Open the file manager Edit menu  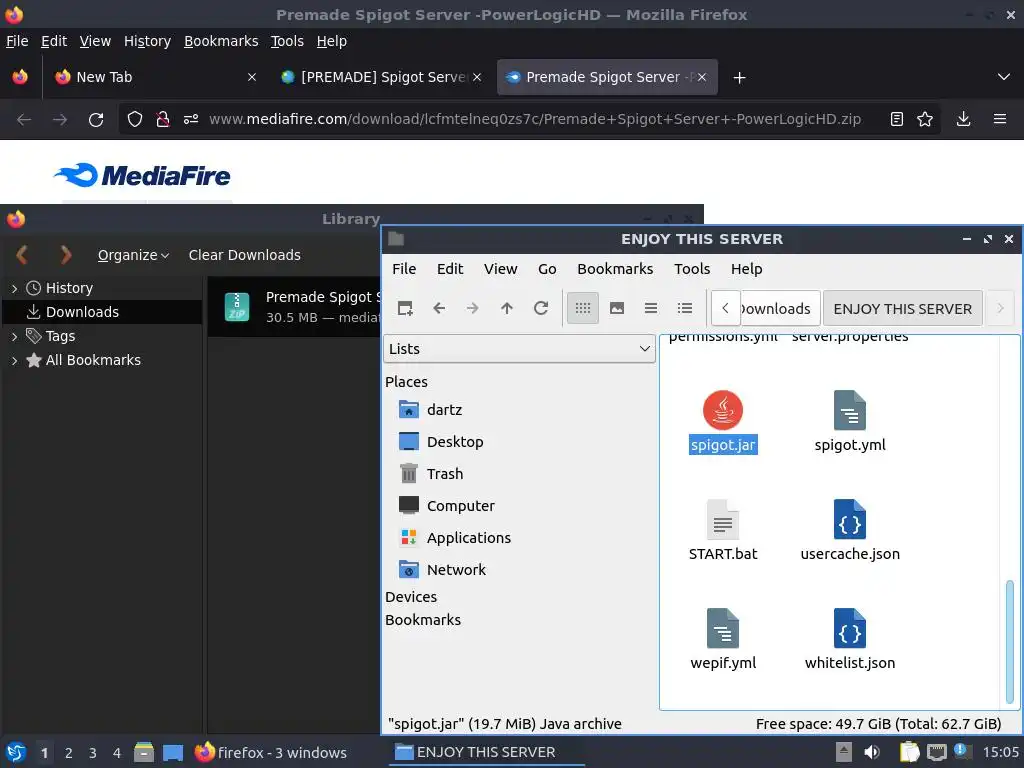[450, 269]
